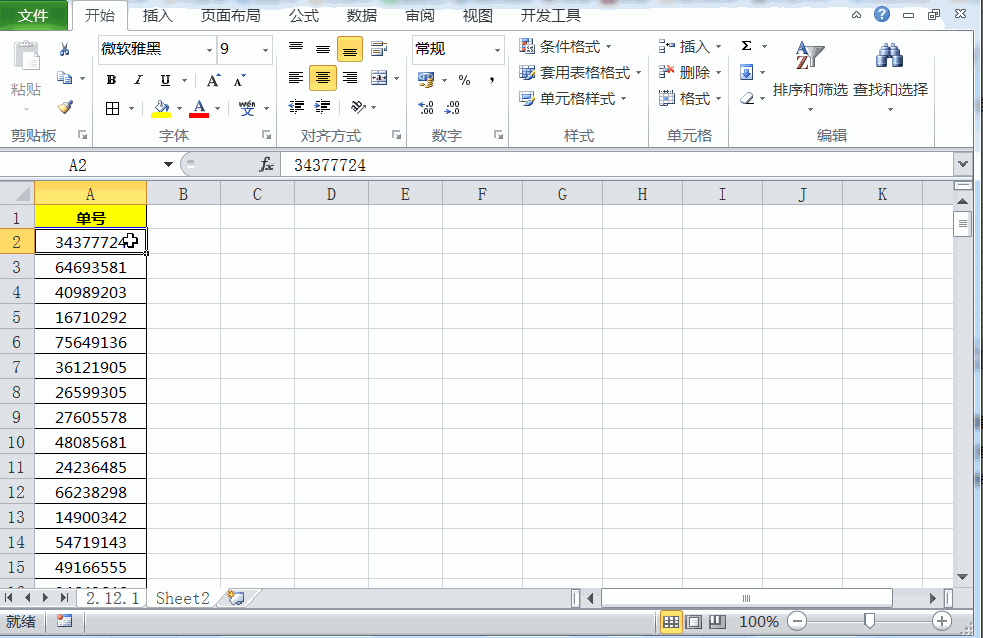Toggle align text left

click(x=296, y=78)
